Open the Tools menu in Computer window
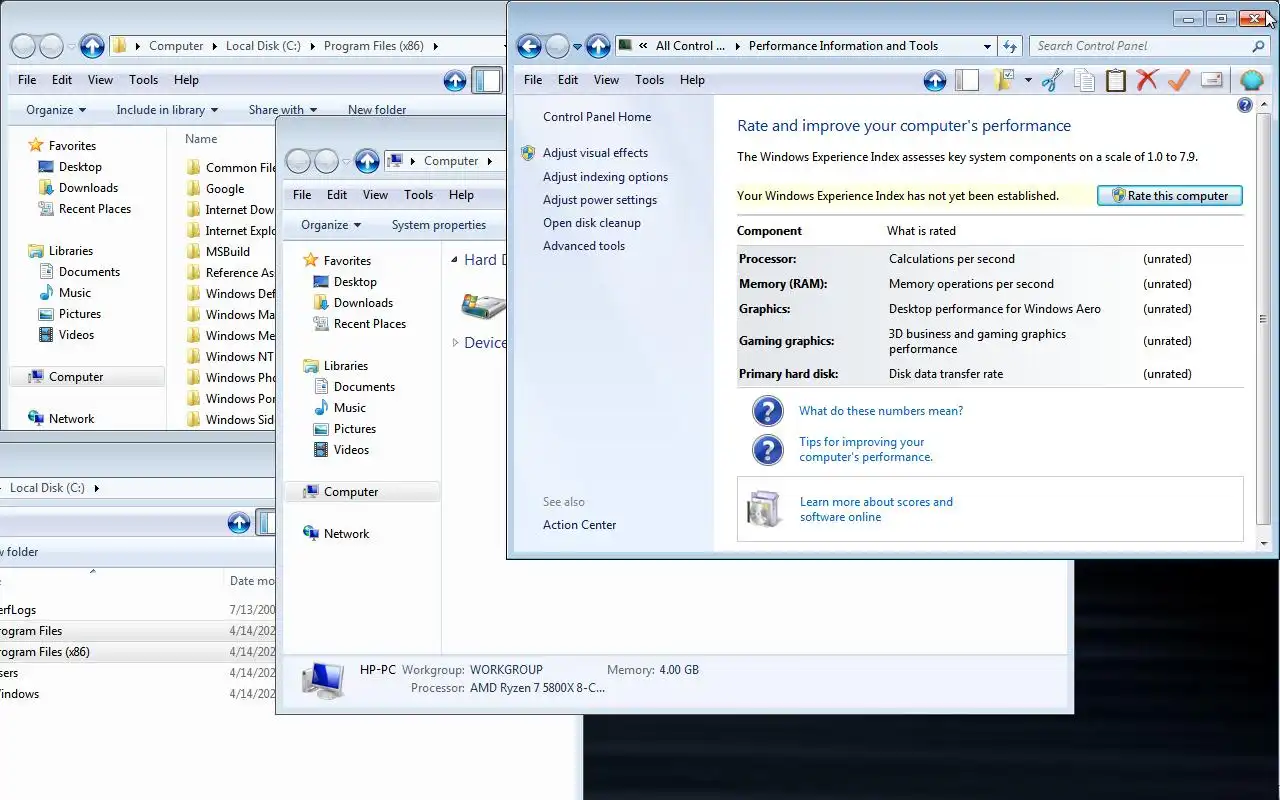This screenshot has height=800, width=1280. point(418,195)
